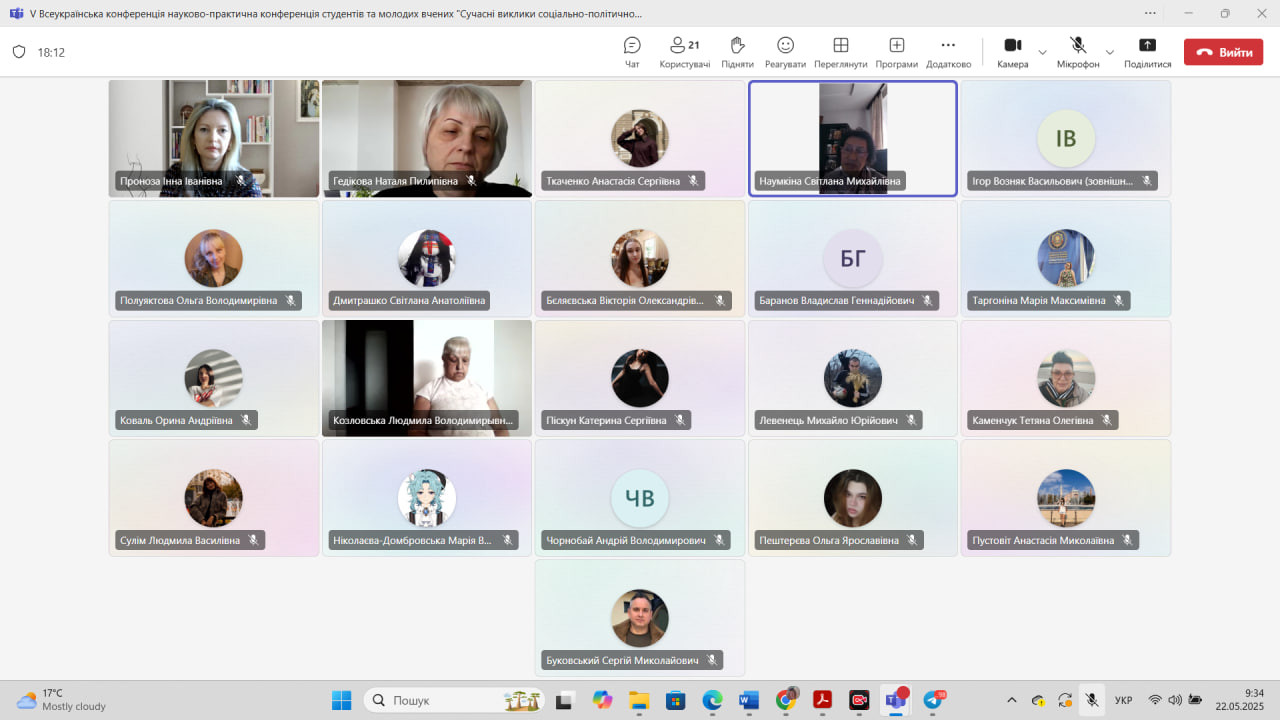
Task: Click the Пошук taskbar search field
Action: click(x=455, y=700)
